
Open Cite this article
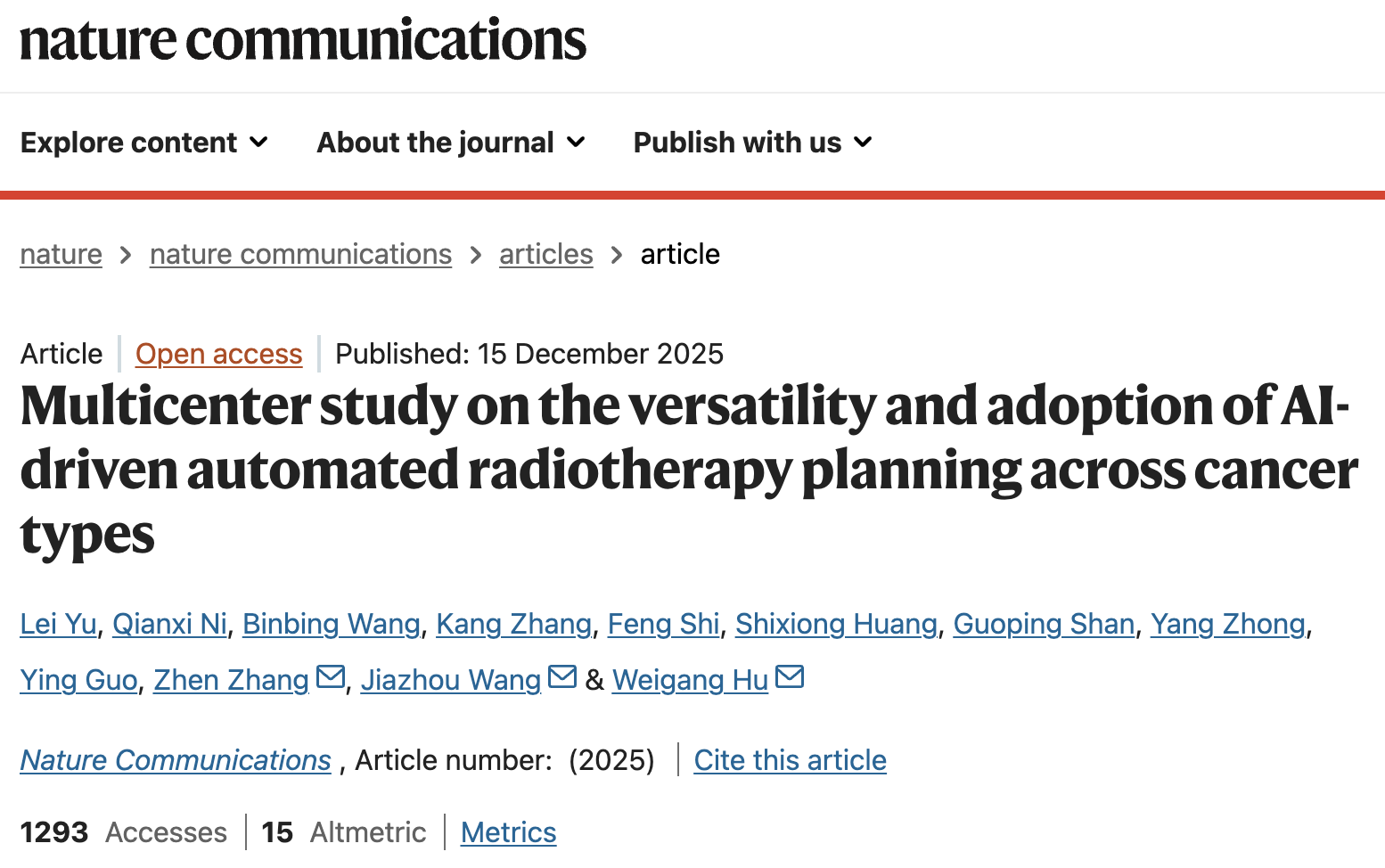tap(790, 760)
